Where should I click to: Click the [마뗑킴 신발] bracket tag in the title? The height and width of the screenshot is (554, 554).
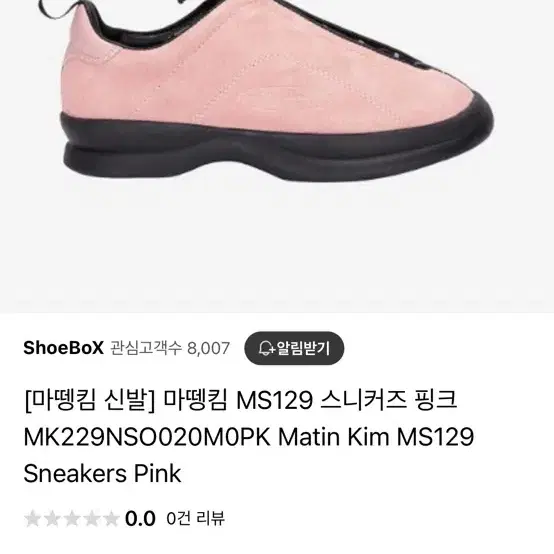pyautogui.click(x=90, y=400)
